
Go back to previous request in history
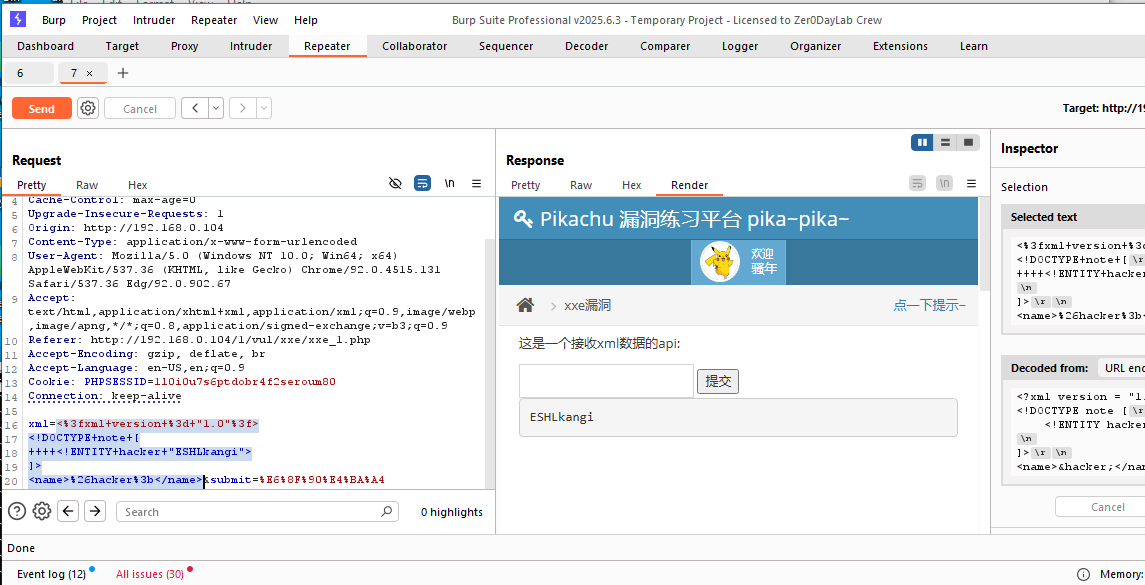[x=195, y=108]
